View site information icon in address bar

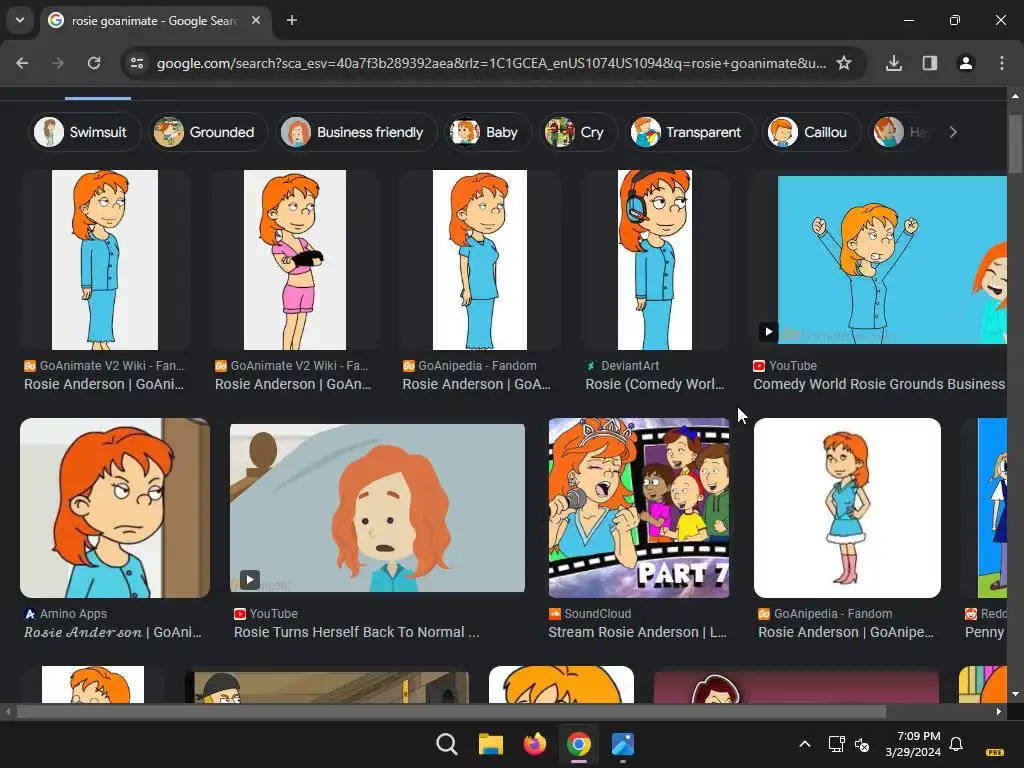point(137,63)
